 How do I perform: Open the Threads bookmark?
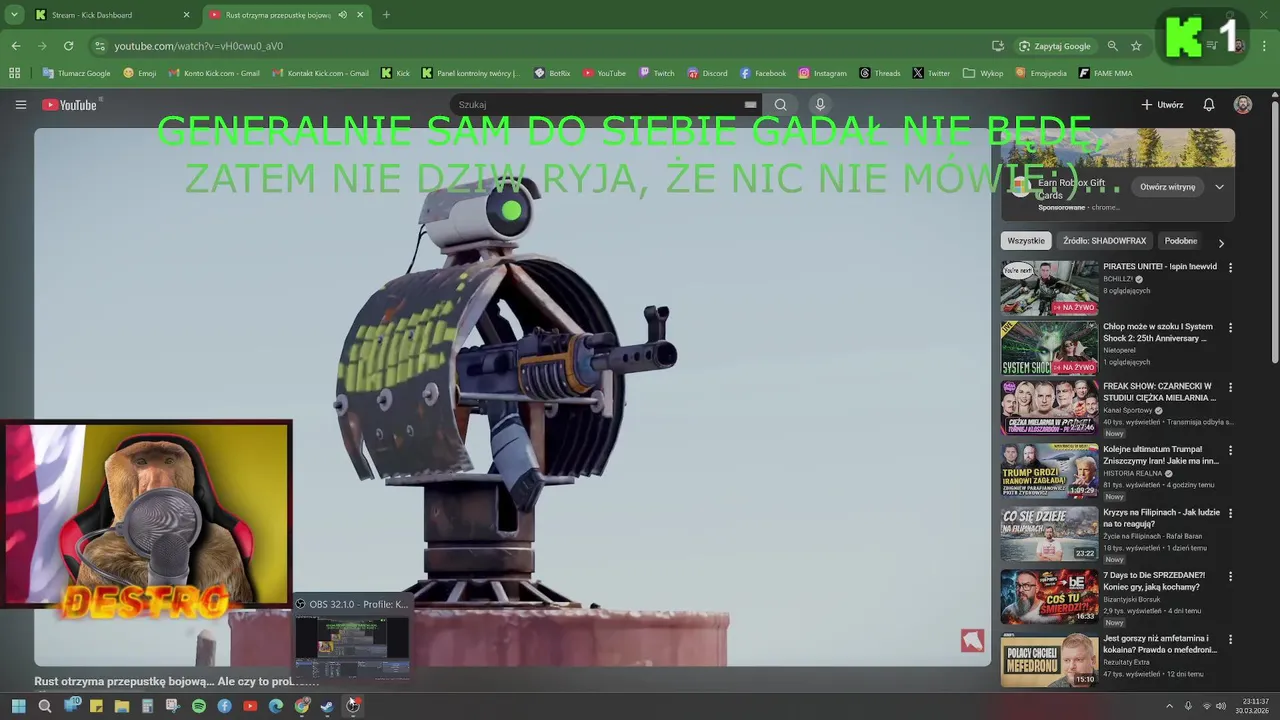[879, 73]
